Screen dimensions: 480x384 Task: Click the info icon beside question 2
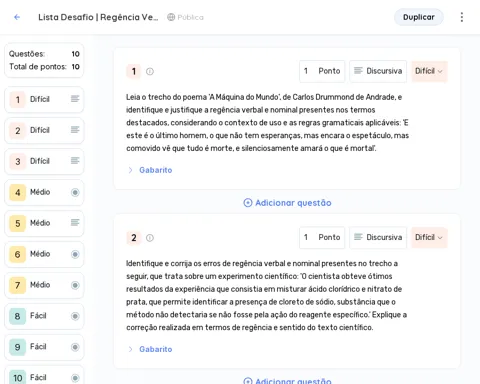[150, 238]
